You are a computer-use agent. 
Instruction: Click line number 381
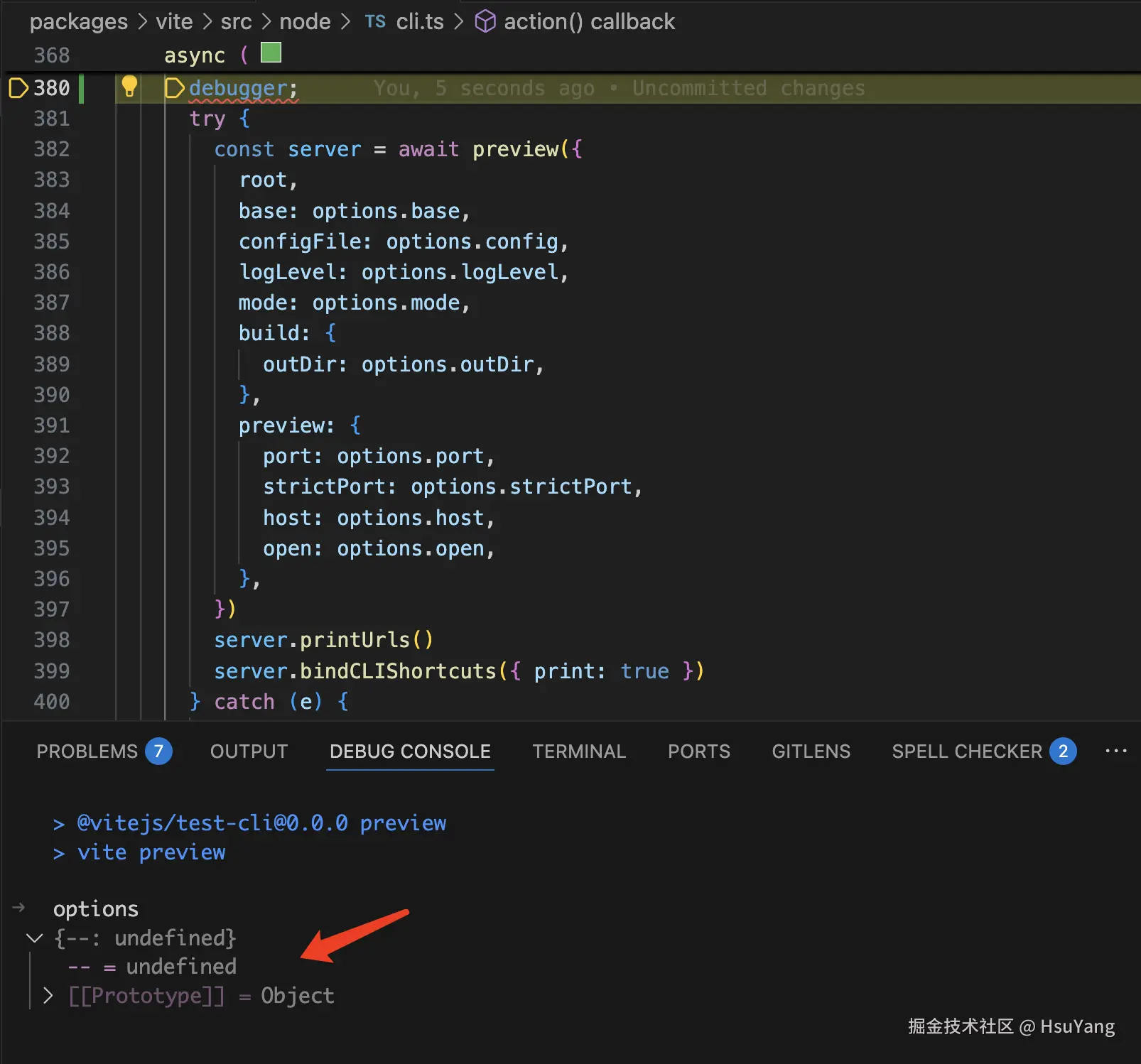pyautogui.click(x=52, y=119)
